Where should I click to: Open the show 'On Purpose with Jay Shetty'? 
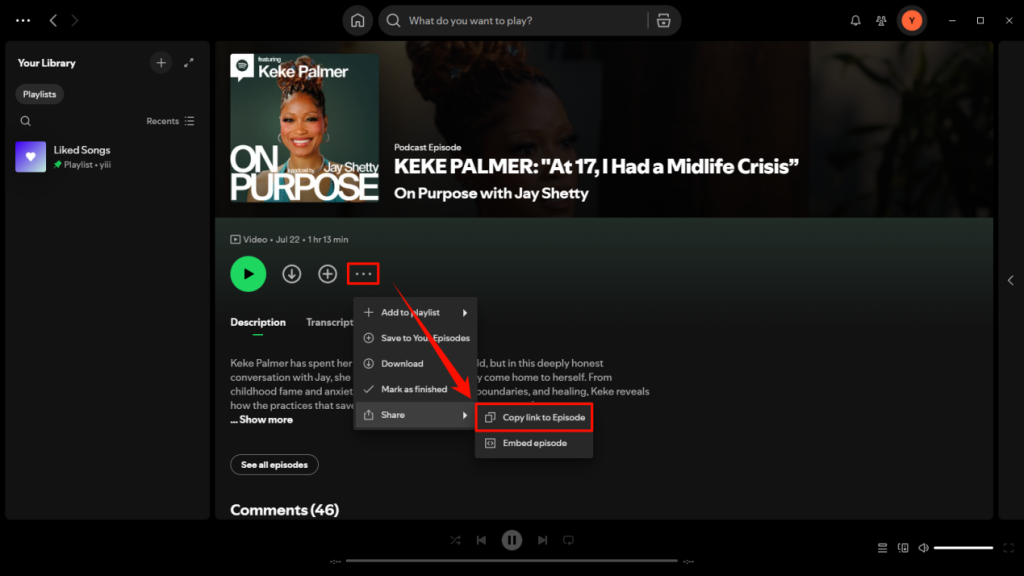click(x=491, y=193)
